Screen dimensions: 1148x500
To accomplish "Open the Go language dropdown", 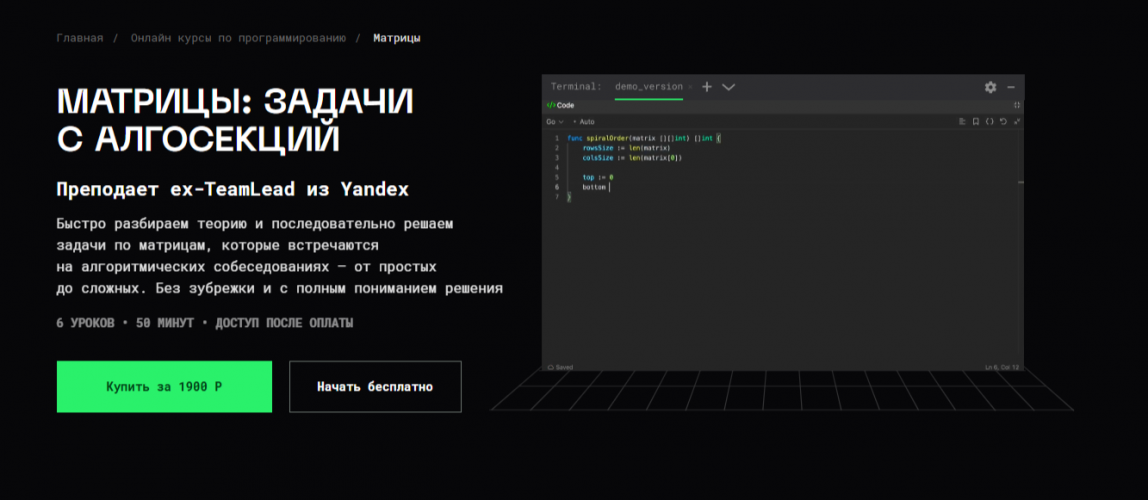I will coord(555,121).
